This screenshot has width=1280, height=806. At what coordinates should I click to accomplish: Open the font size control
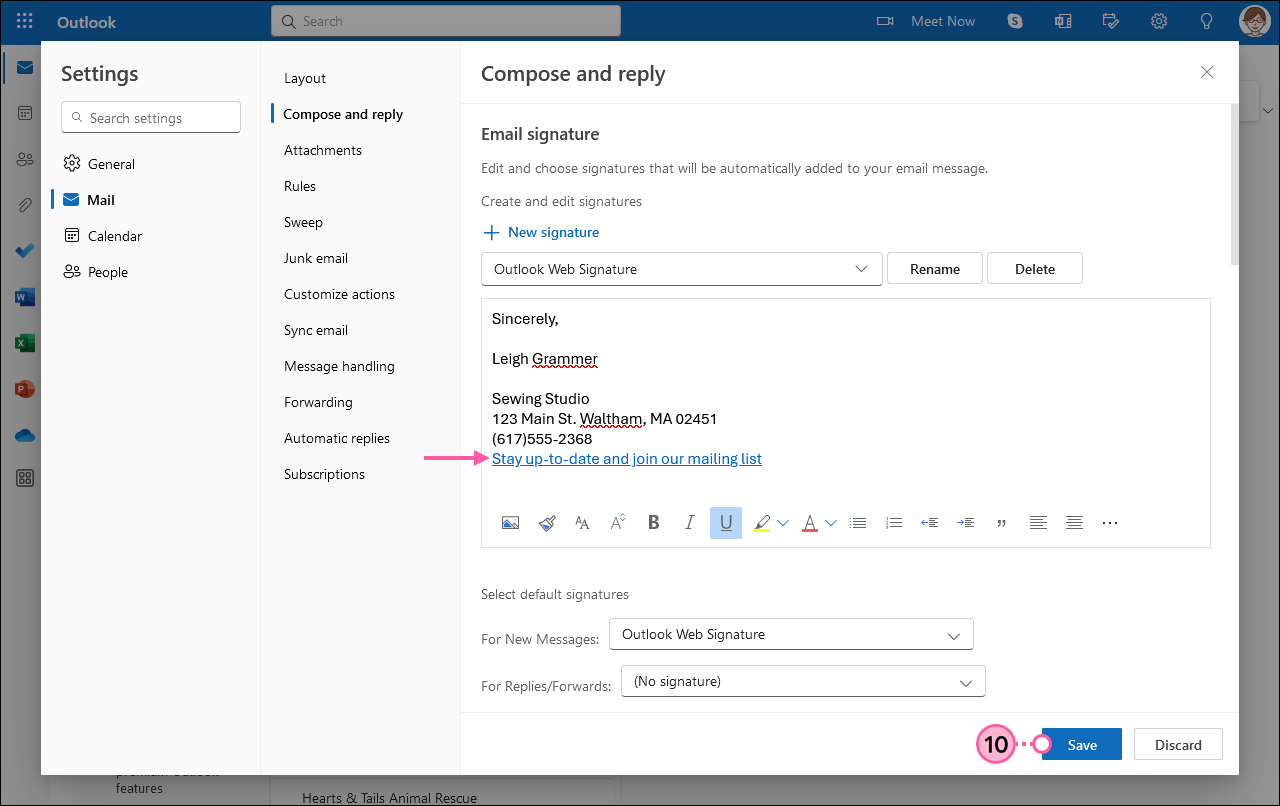(618, 523)
